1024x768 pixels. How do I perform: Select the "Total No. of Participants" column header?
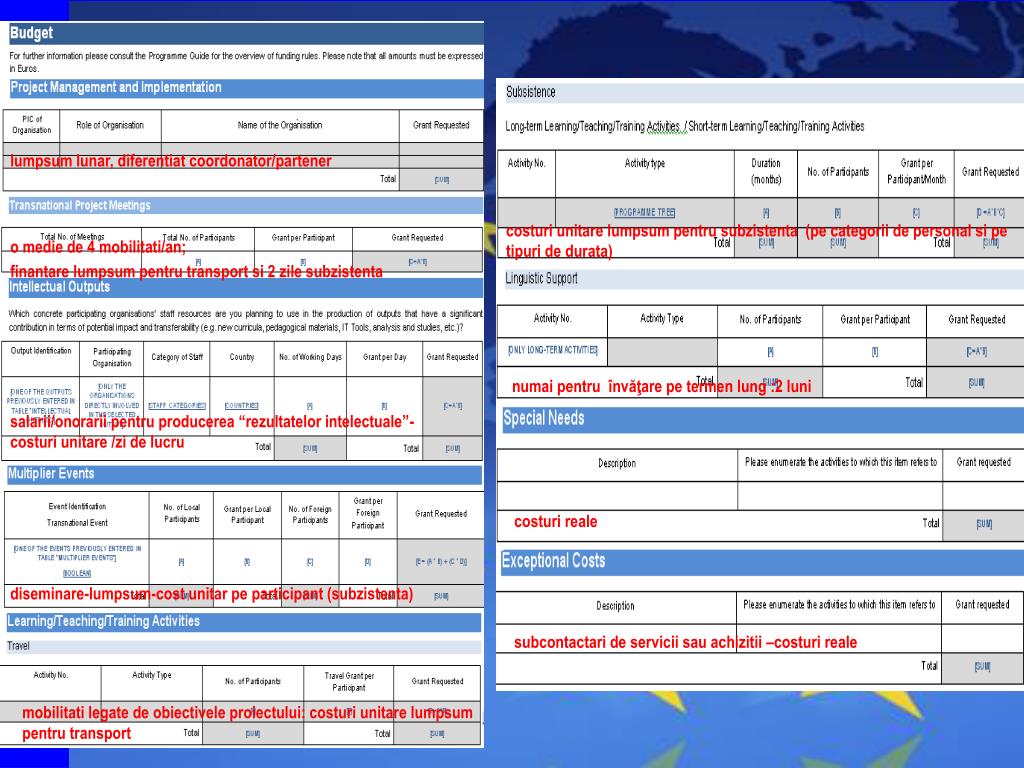[199, 238]
